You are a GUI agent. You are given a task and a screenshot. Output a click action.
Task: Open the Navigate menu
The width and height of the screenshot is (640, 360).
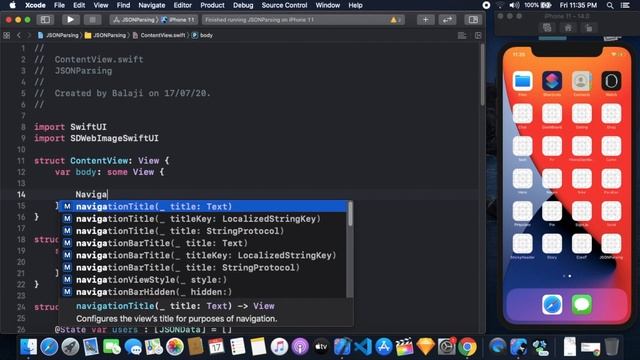[x=151, y=5]
